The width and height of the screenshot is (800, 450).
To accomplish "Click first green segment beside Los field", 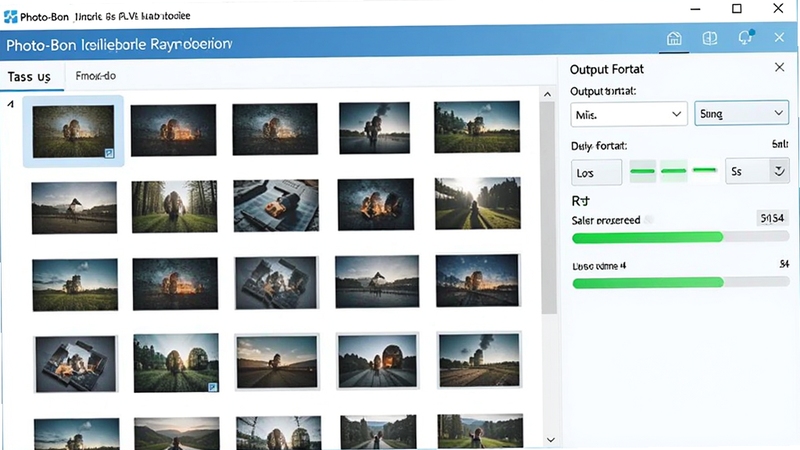I will click(642, 171).
